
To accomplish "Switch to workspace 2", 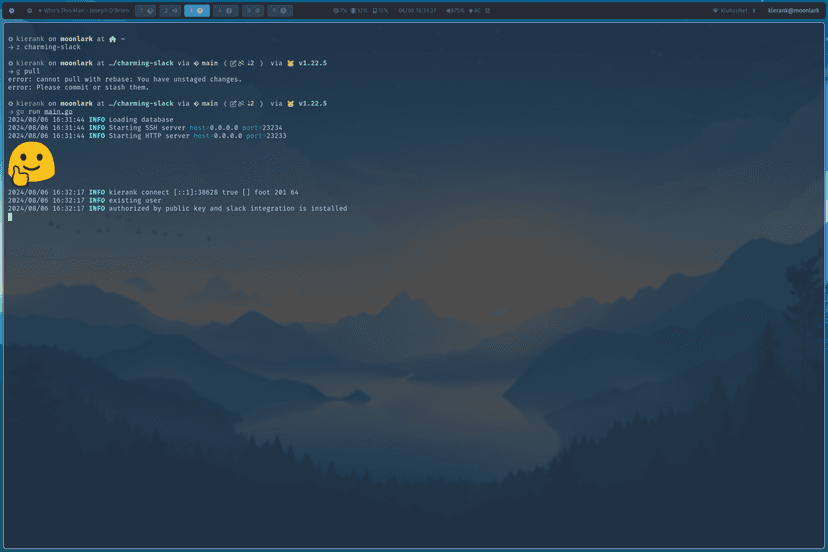I will coord(171,10).
